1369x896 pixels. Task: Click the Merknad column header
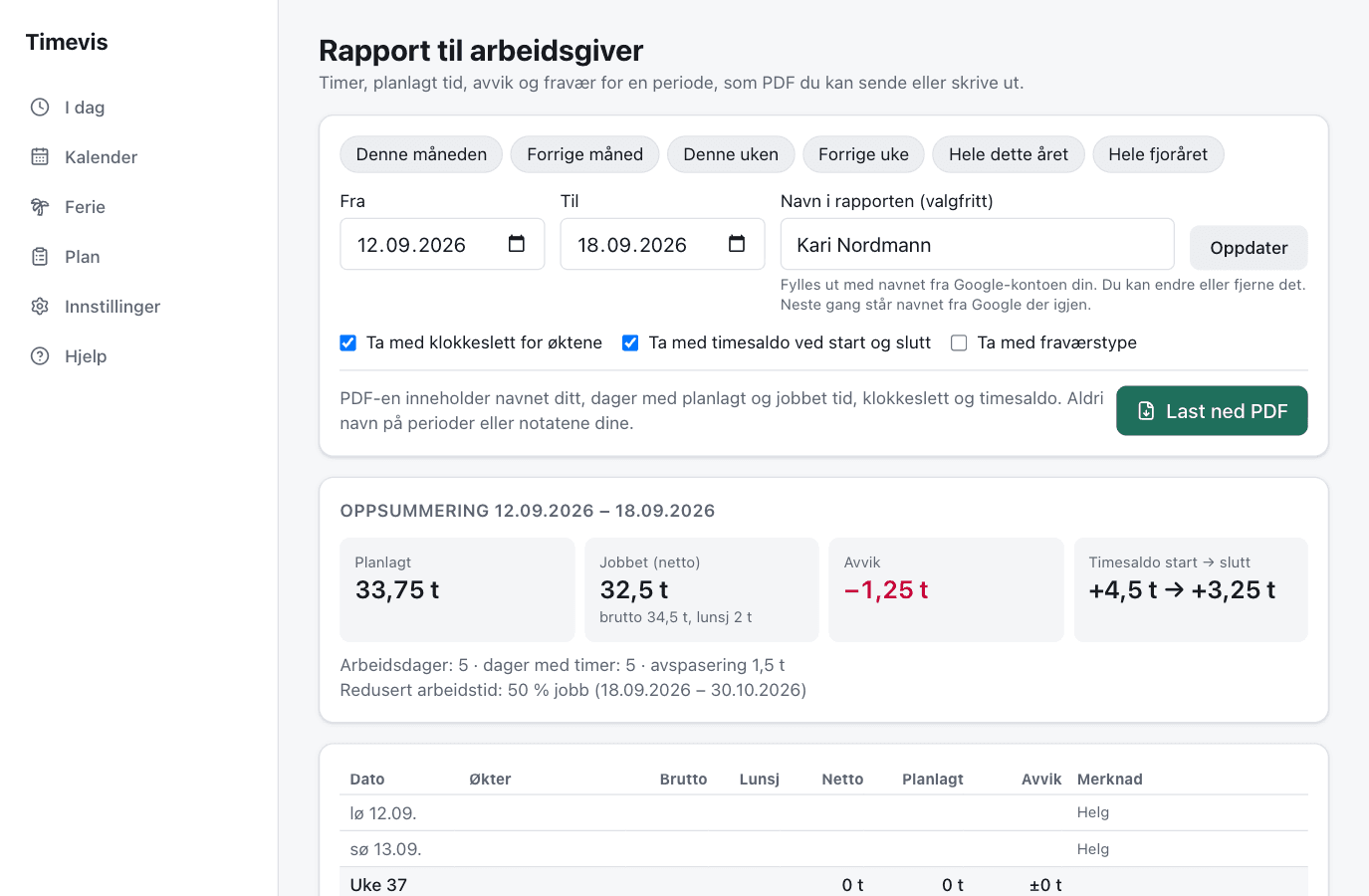(1110, 780)
